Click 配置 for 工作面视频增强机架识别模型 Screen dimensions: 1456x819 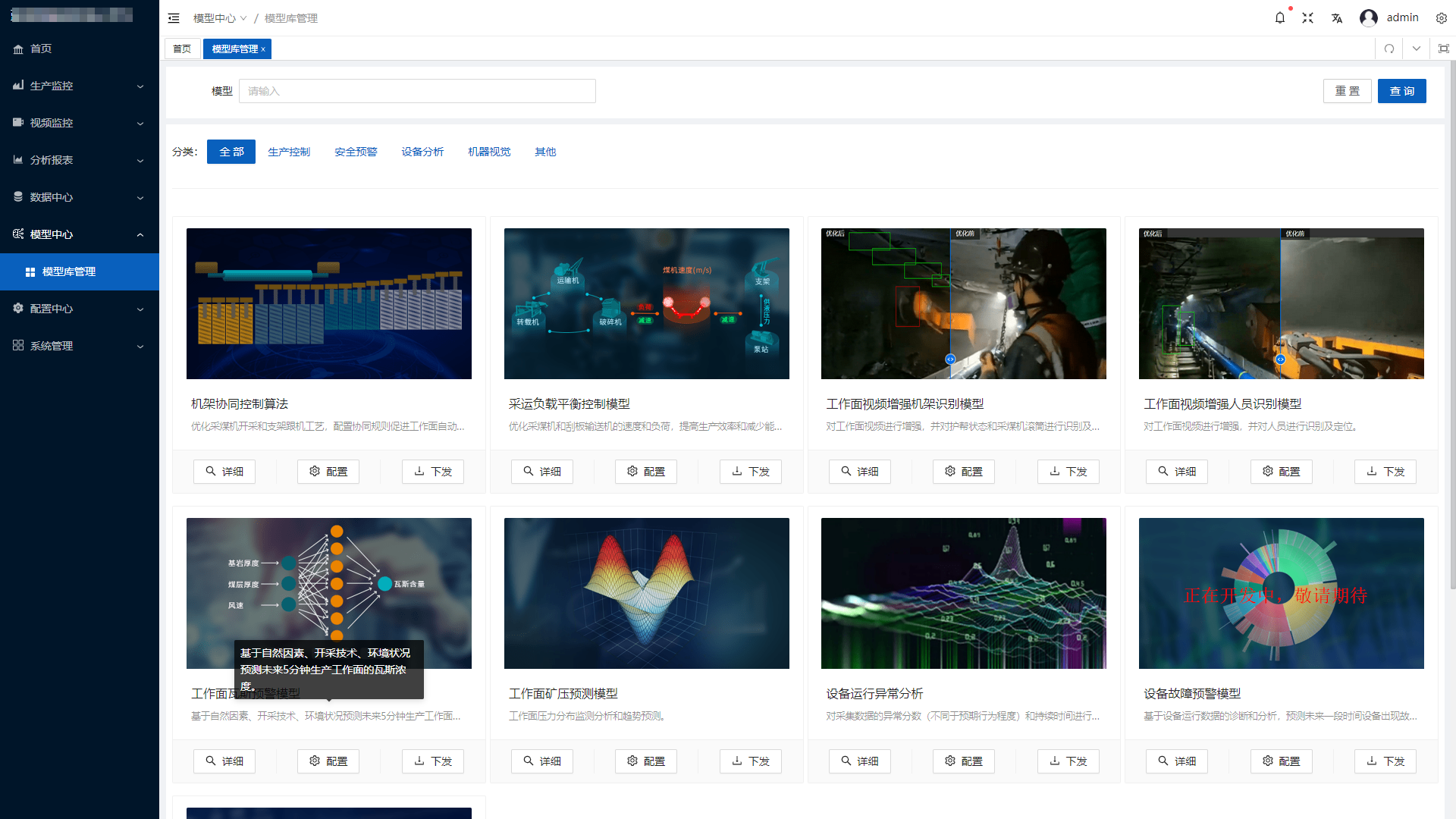click(x=964, y=472)
